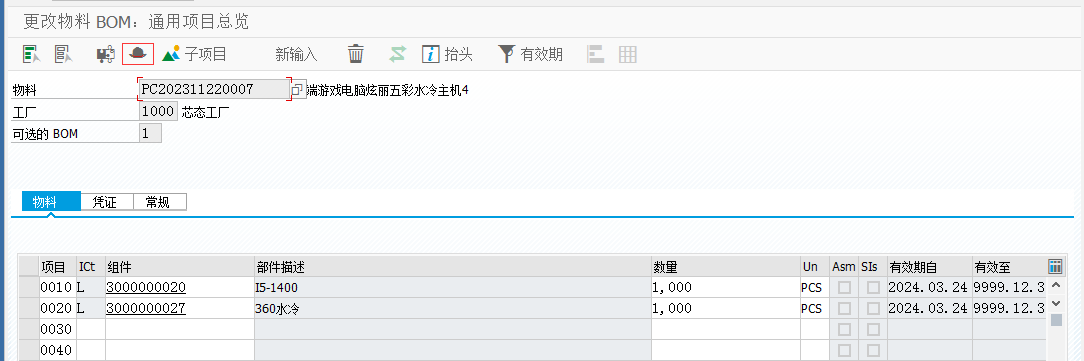The image size is (1084, 361).
Task: Click the green swap arrows icon
Action: [x=398, y=54]
